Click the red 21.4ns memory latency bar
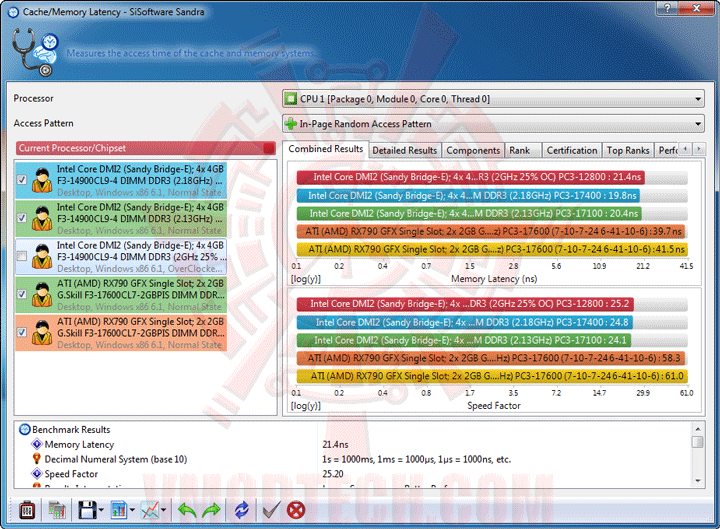720x529 pixels. click(x=471, y=177)
